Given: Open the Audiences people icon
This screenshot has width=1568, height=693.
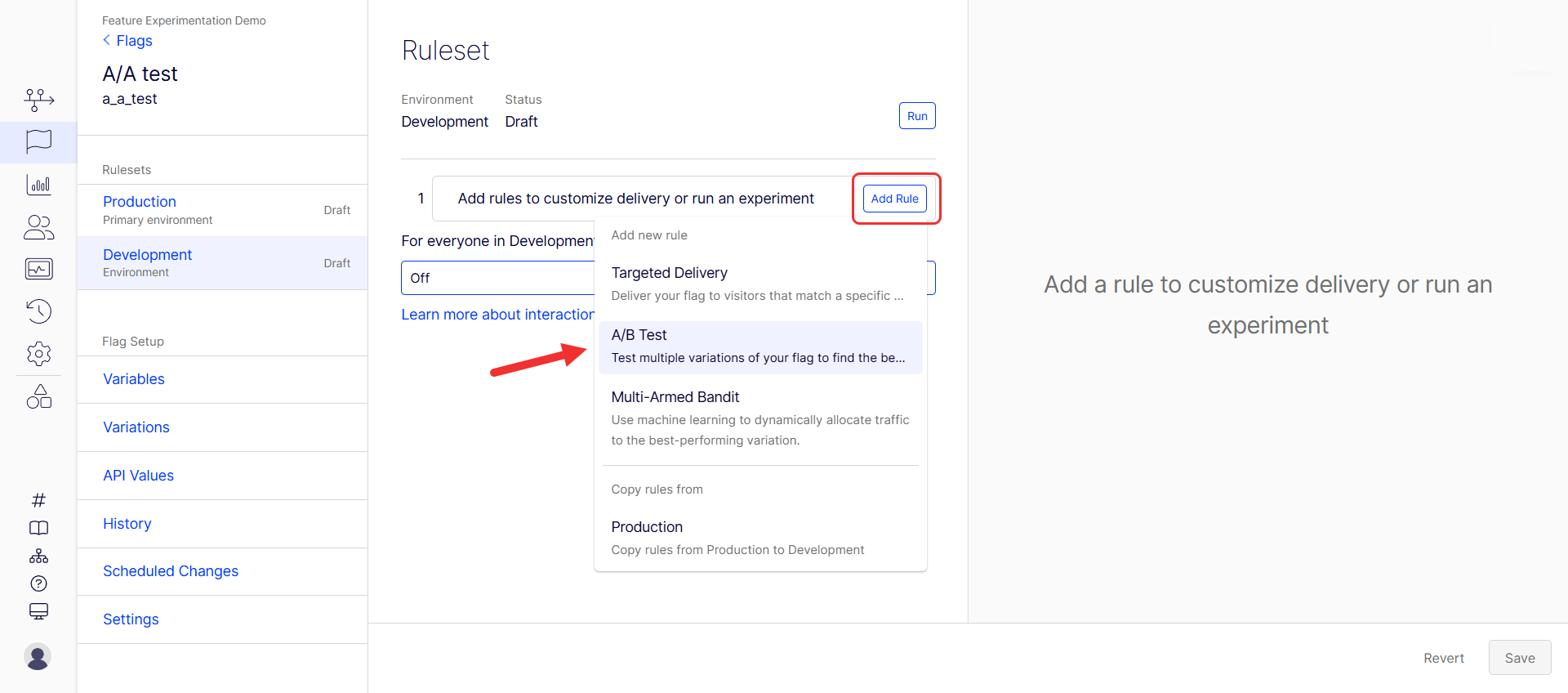Looking at the screenshot, I should (x=38, y=227).
